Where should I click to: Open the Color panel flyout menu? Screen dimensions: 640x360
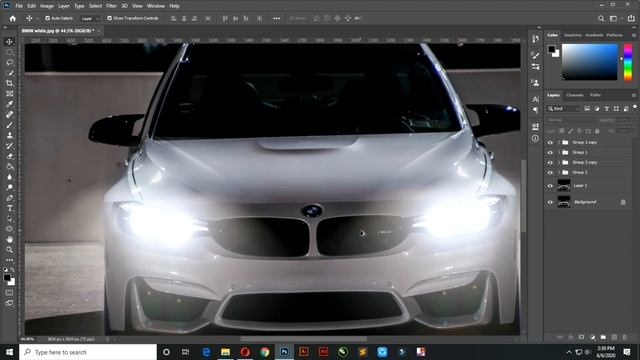[634, 36]
